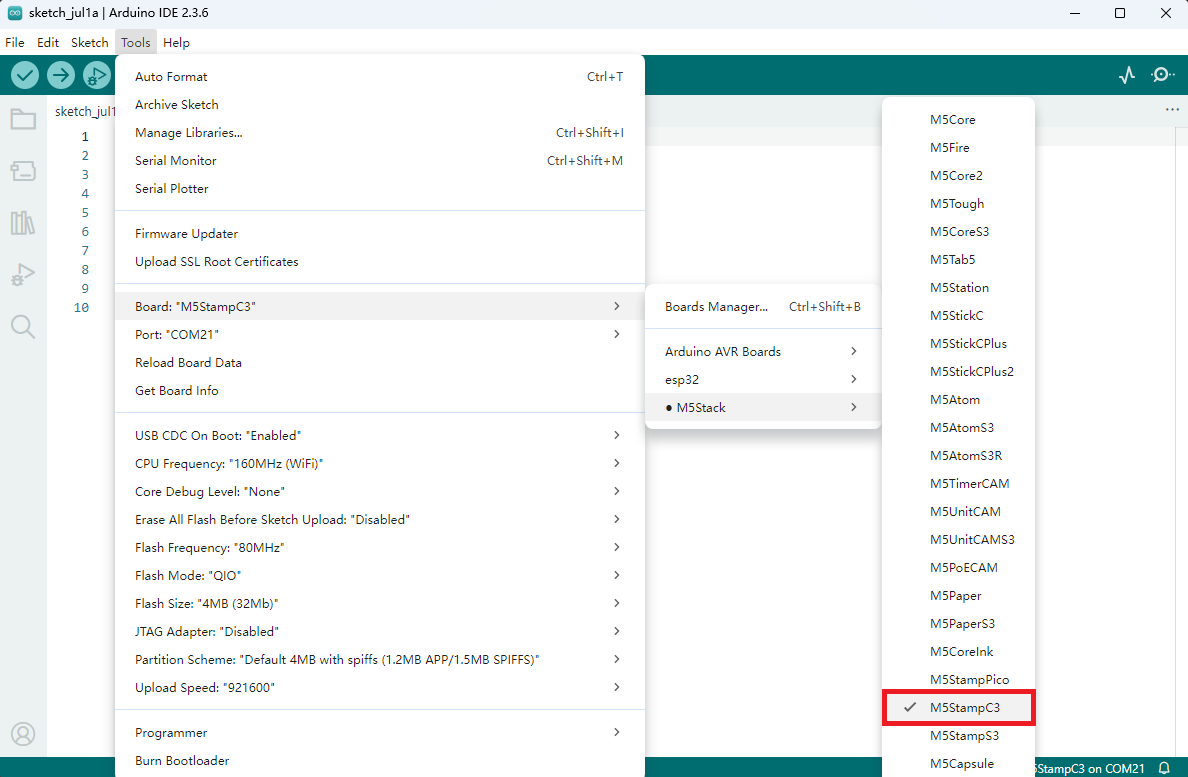Open the Sketchbook folder sidebar icon

(23, 119)
